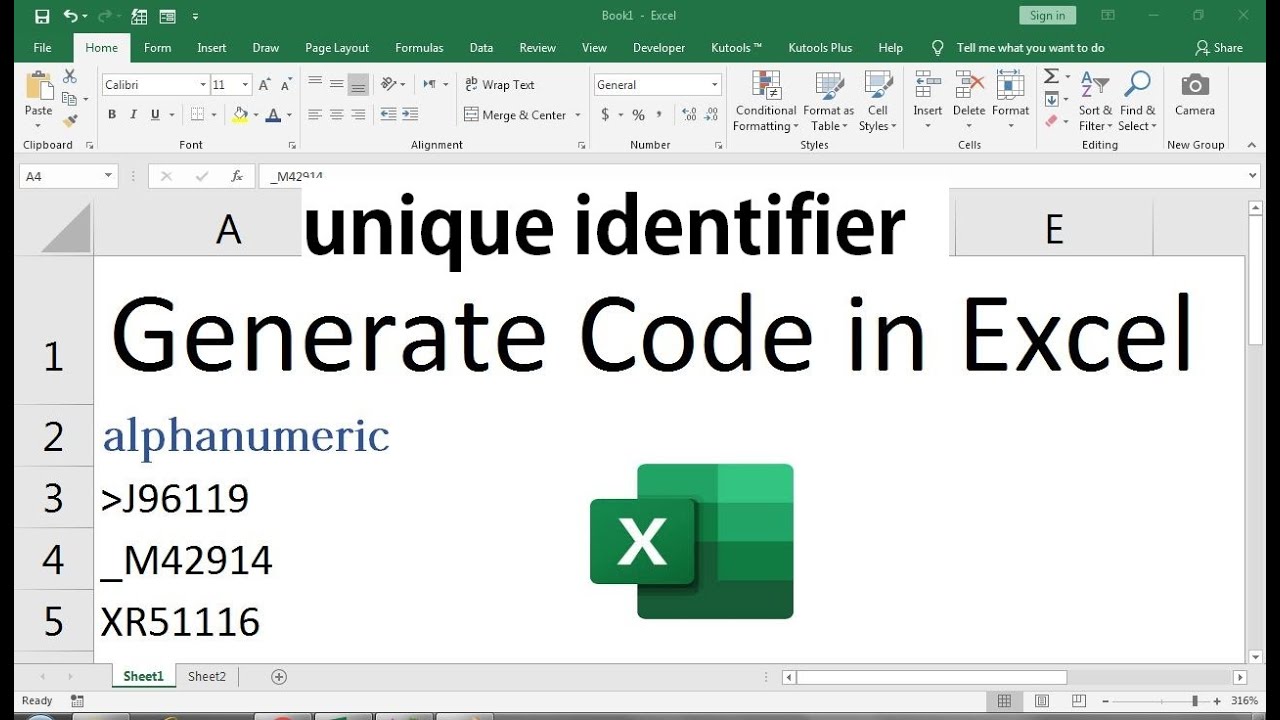Open the File menu tab
1280x720 pixels.
[x=42, y=47]
